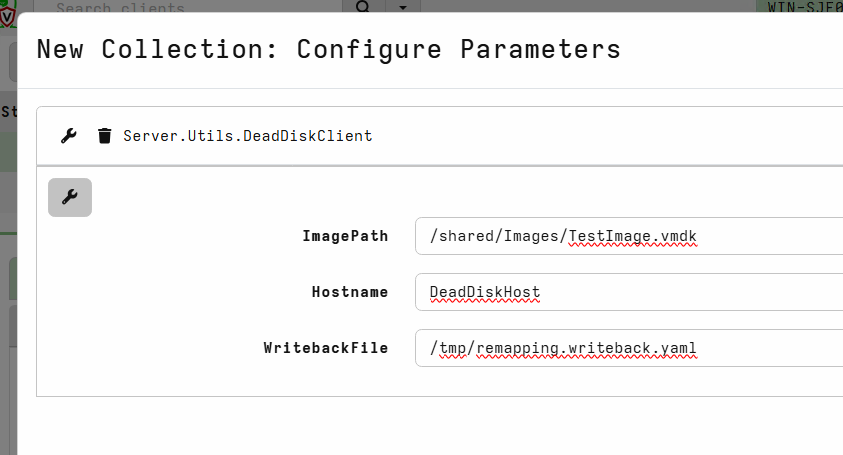Click the partially hidden St tab behind dialog
843x455 pixels.
pyautogui.click(x=9, y=112)
